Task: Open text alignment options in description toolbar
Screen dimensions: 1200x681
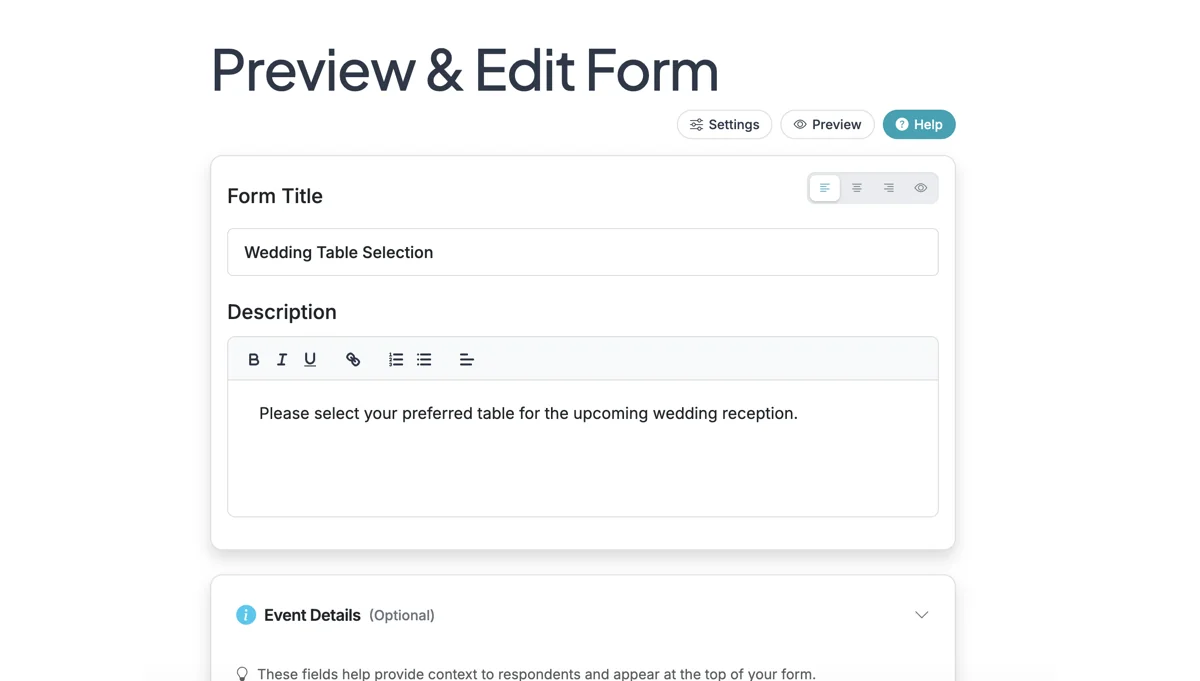Action: click(466, 360)
